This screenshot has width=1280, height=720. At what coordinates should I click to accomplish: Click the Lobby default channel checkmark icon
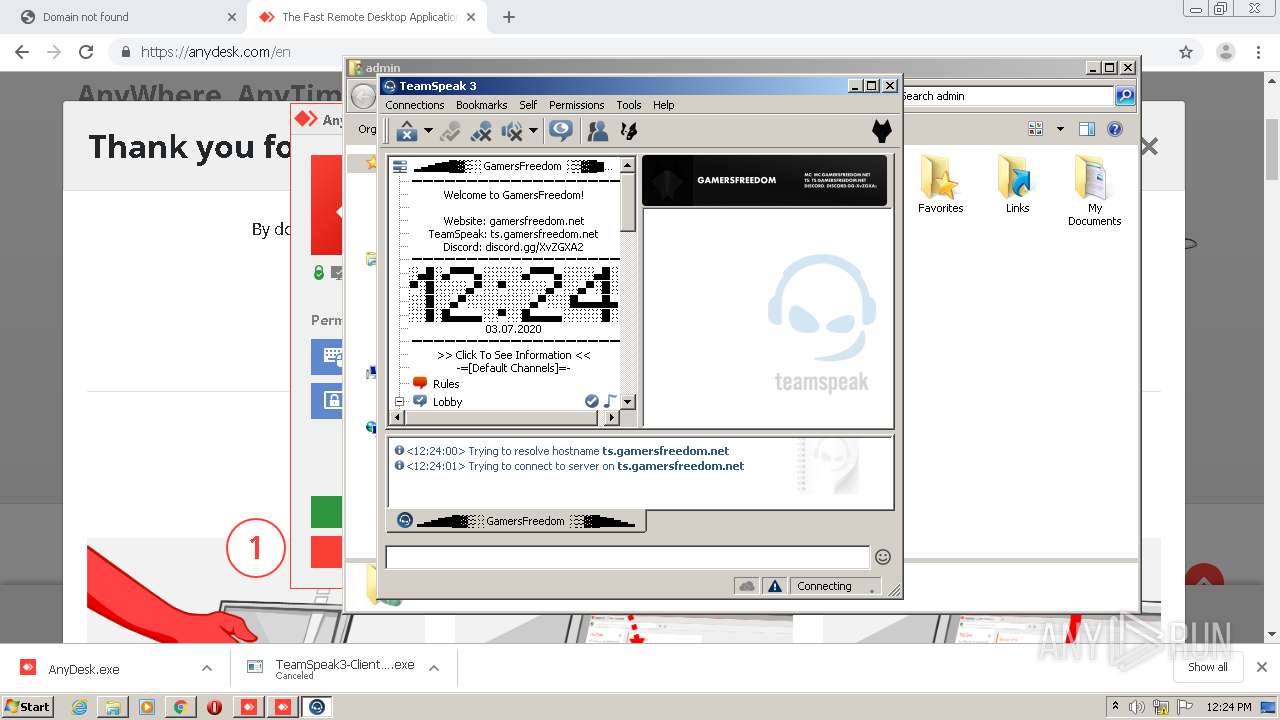pyautogui.click(x=592, y=401)
